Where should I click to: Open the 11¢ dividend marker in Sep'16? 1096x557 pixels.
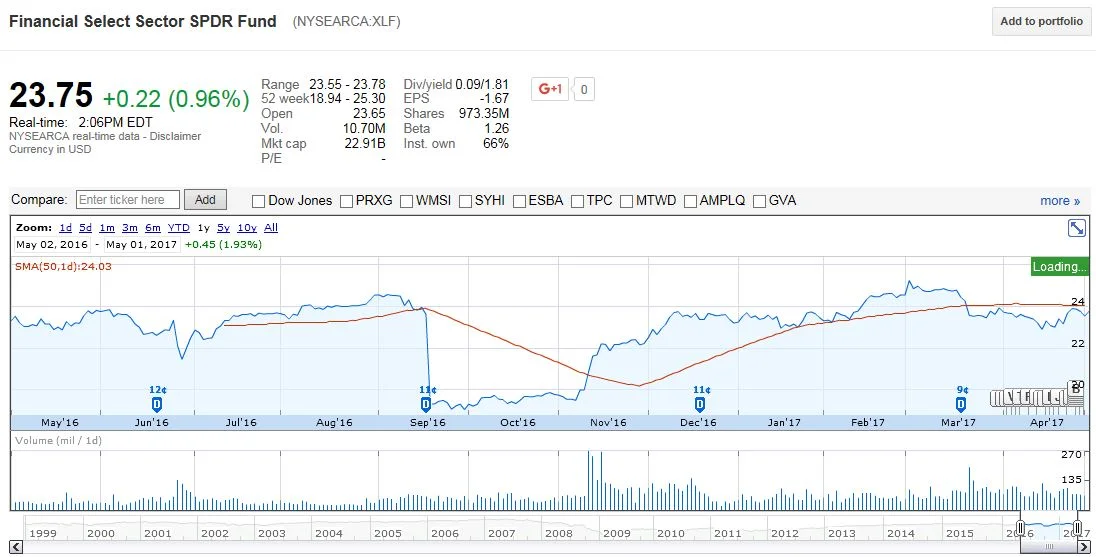[426, 404]
